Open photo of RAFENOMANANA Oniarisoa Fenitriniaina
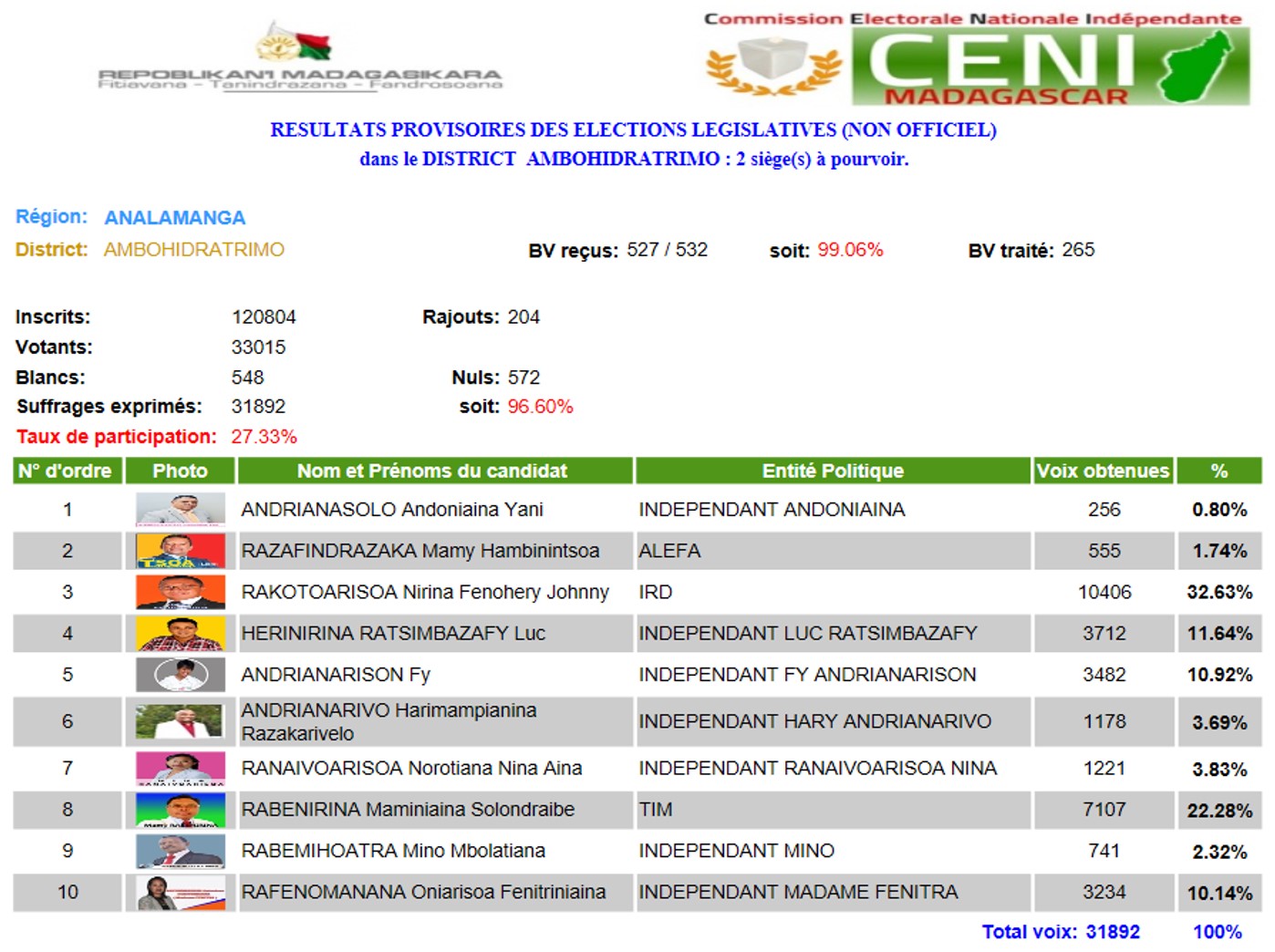The width and height of the screenshot is (1275, 952). click(x=181, y=893)
